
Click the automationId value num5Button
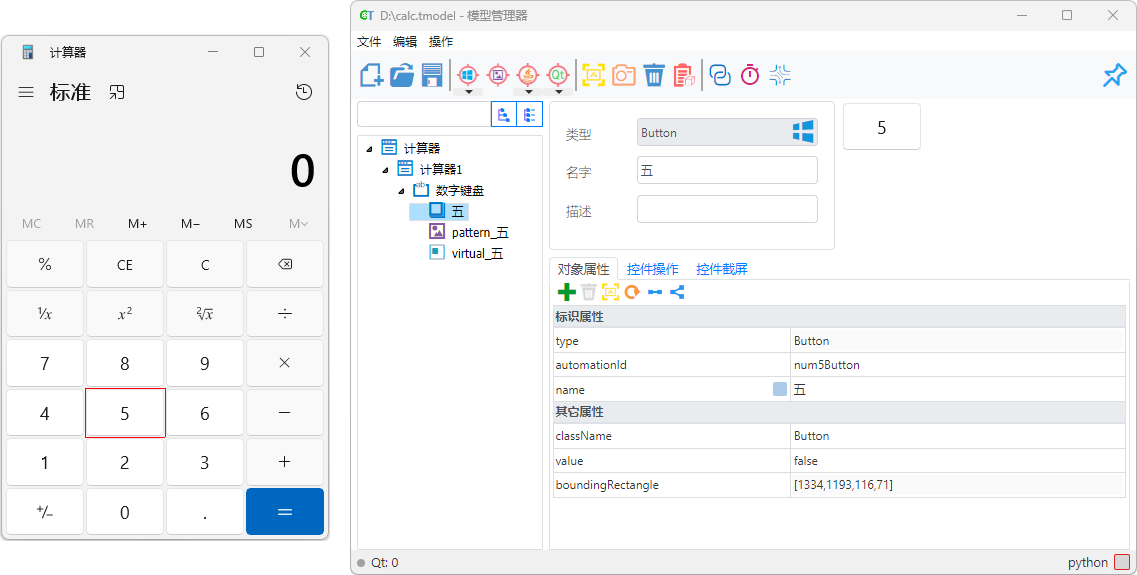(x=827, y=365)
